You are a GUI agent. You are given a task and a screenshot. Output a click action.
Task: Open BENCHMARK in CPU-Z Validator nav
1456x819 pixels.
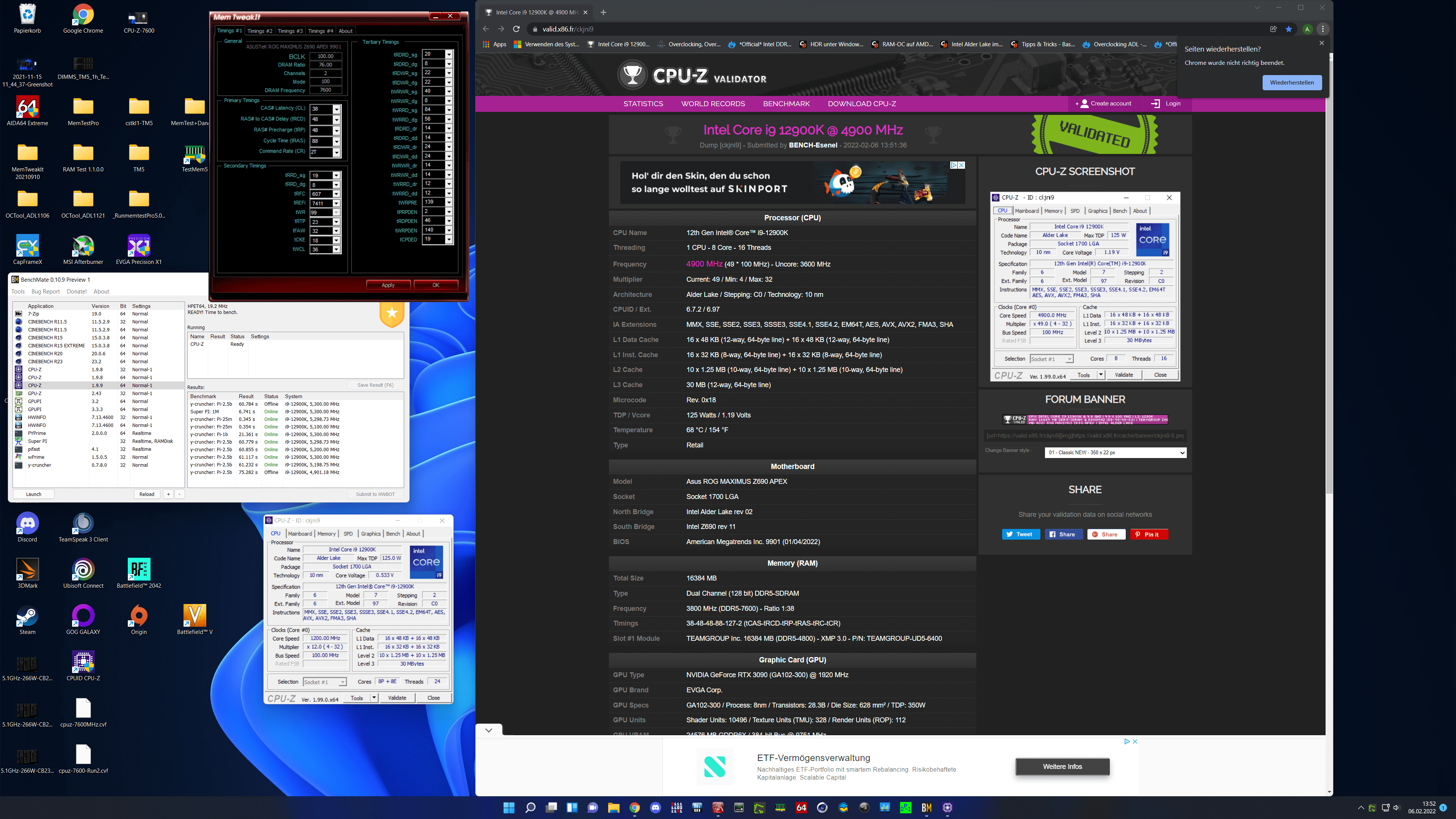tap(786, 104)
